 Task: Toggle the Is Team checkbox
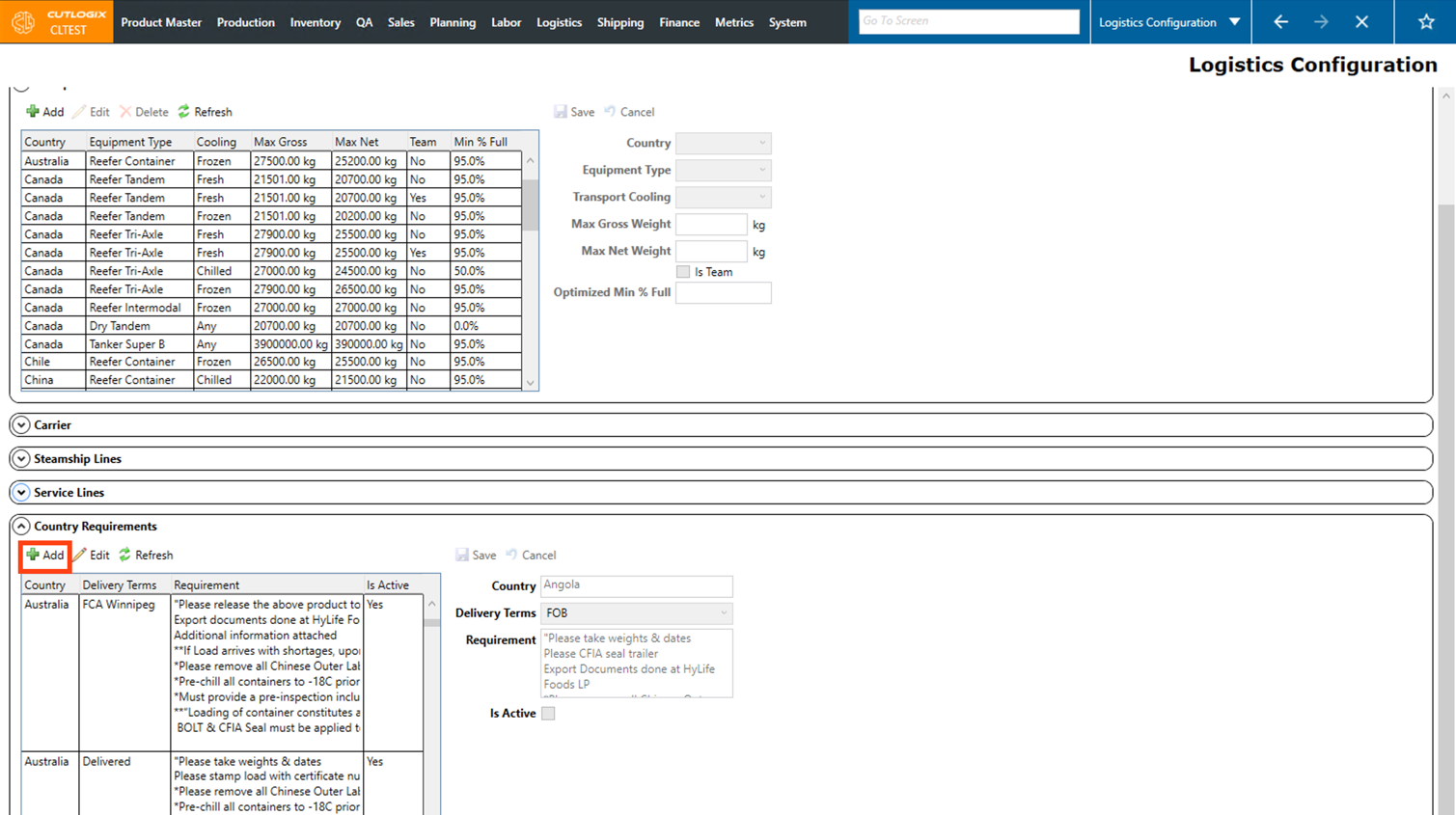click(683, 272)
